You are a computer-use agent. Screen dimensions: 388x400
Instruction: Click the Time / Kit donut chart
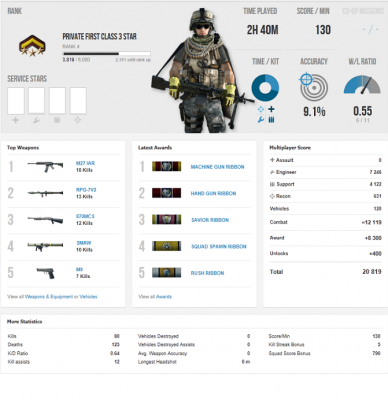coord(265,88)
